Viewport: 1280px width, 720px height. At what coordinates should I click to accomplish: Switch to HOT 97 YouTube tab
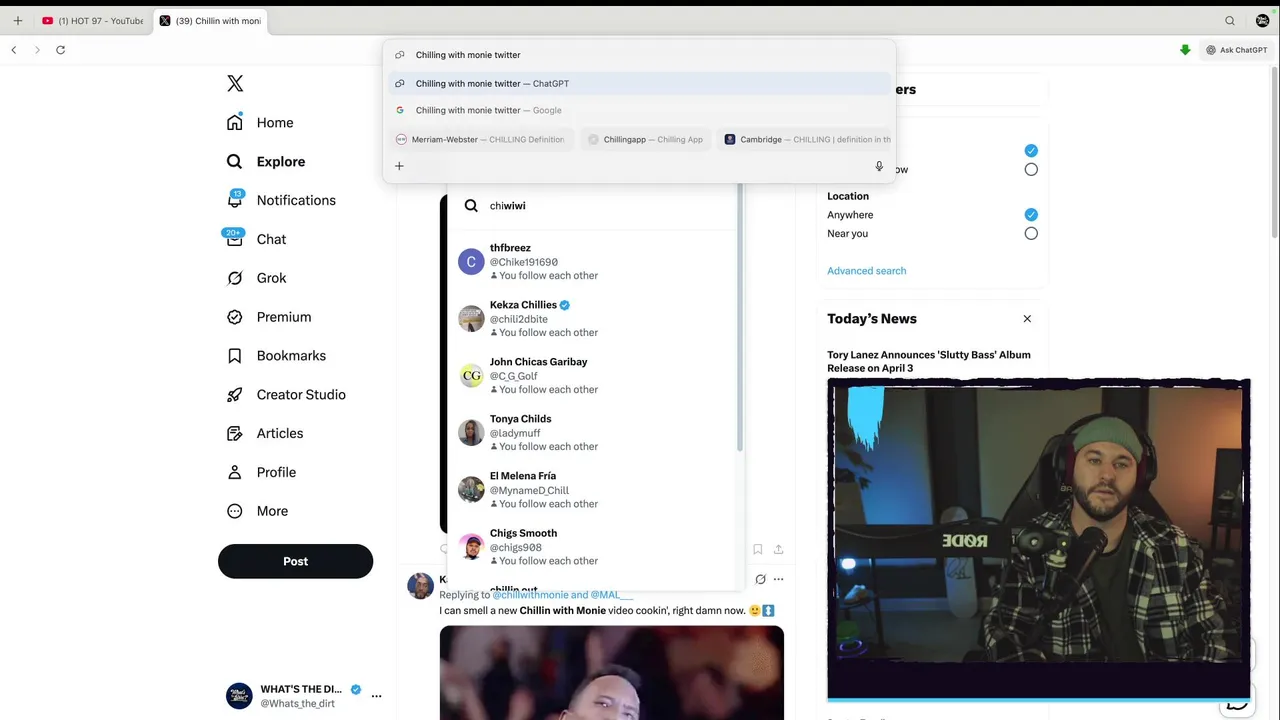point(92,21)
